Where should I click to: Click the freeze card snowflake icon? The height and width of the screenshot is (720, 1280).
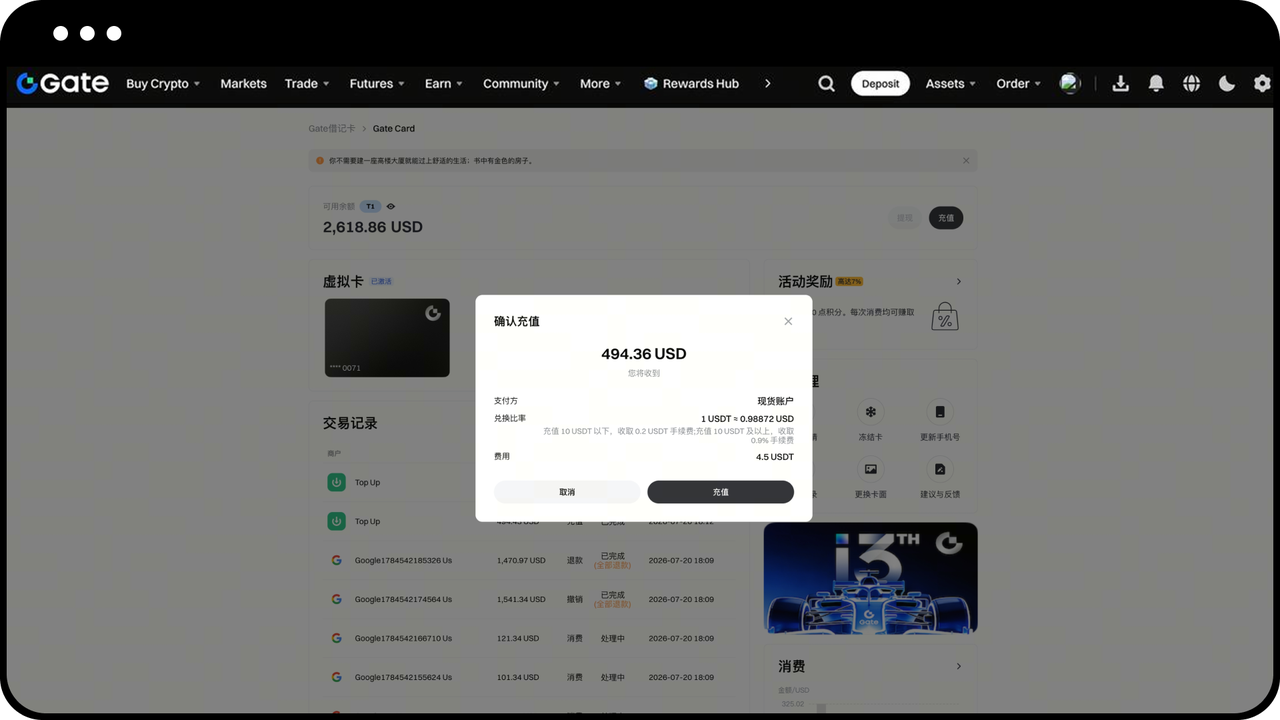[x=871, y=412]
